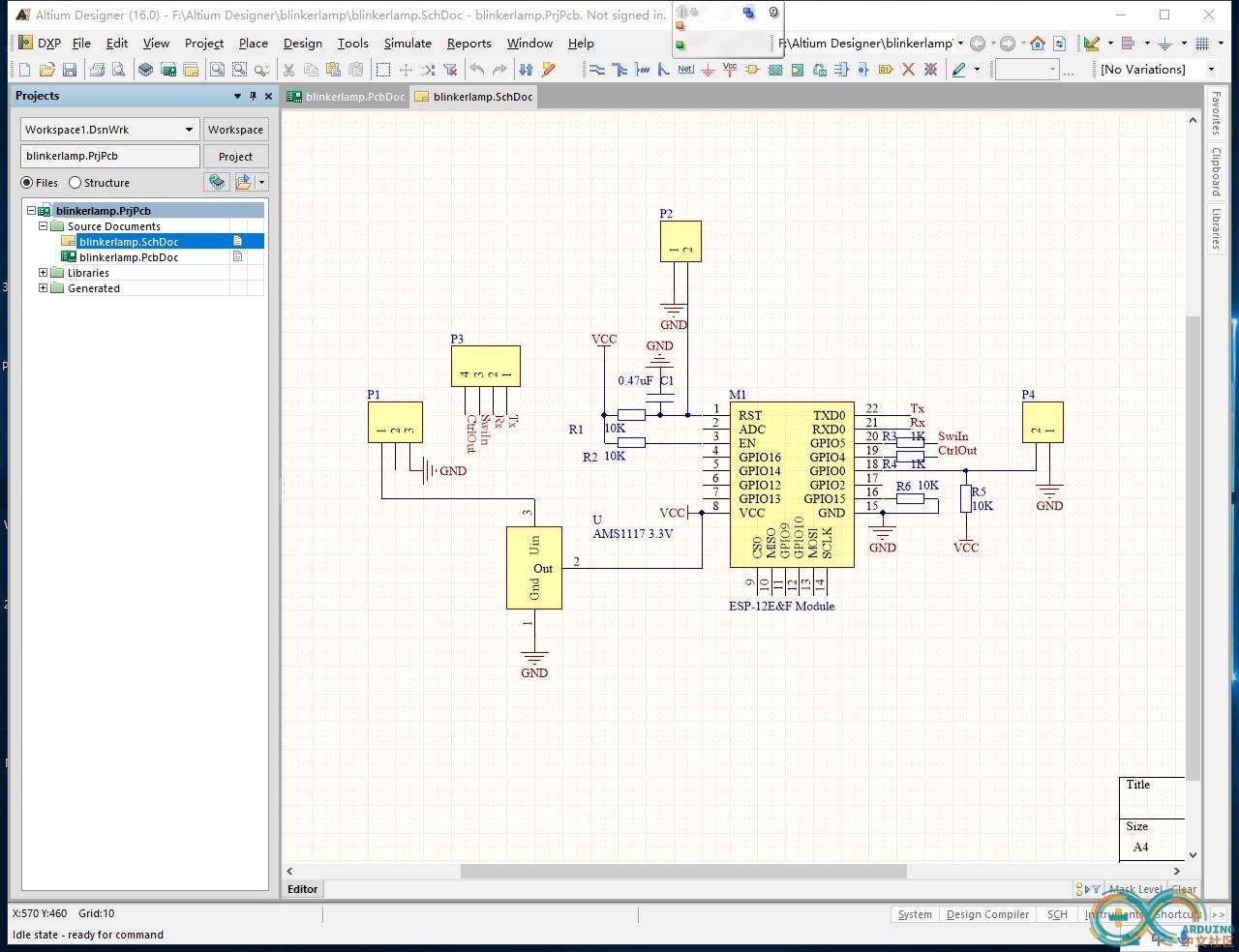Select the Place Sheet Symbol tool

[775, 70]
